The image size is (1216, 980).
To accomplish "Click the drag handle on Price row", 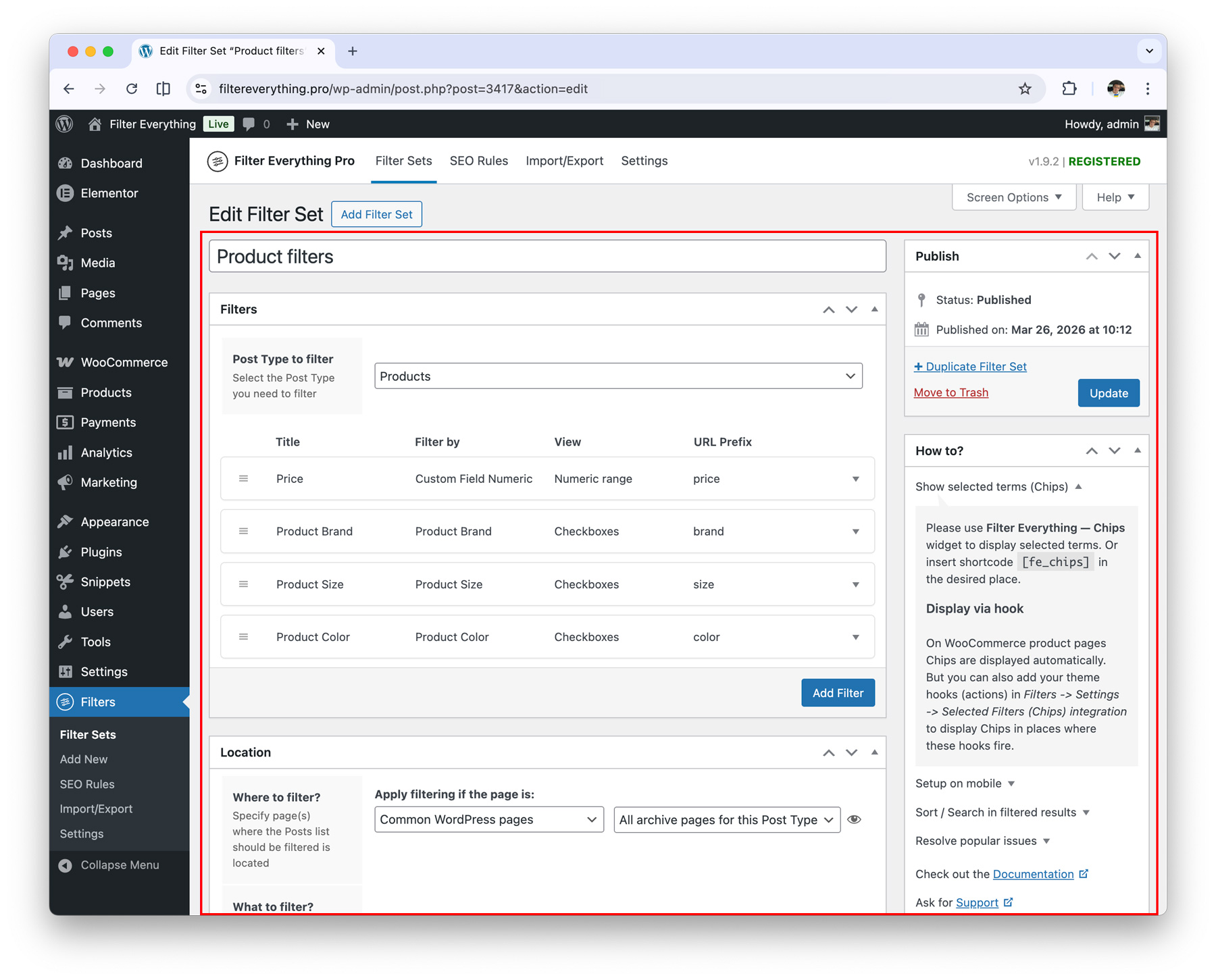I will tap(243, 479).
